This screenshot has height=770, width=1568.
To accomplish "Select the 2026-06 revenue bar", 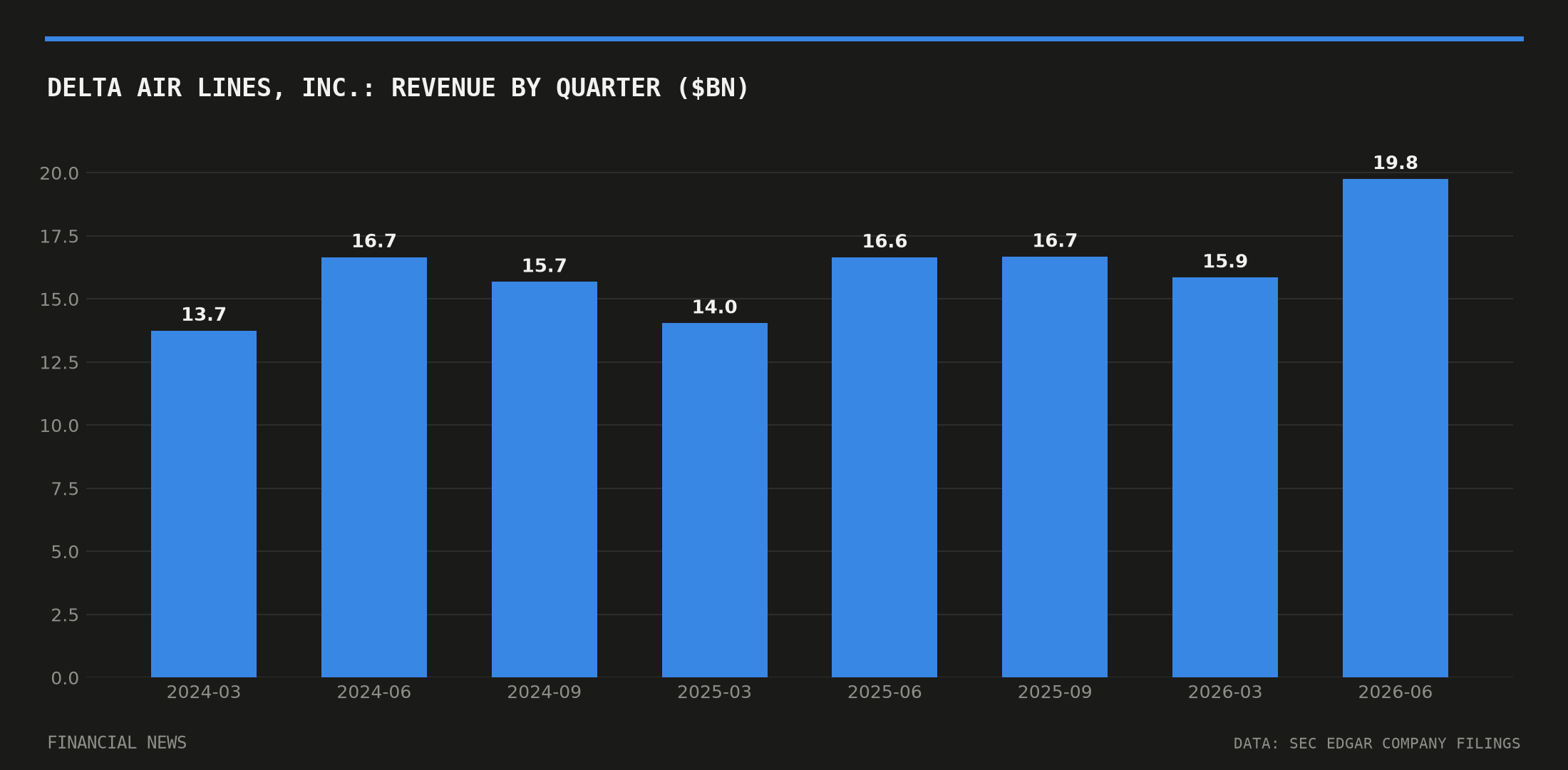I will (x=1396, y=428).
